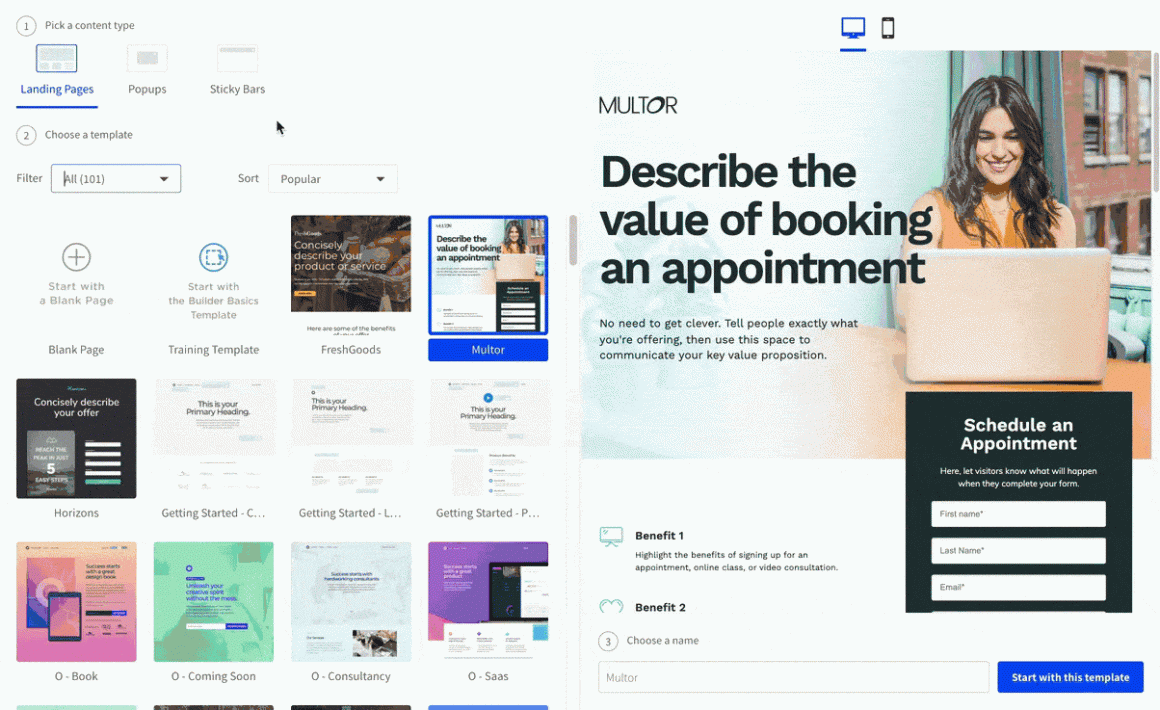This screenshot has width=1160, height=710.
Task: Click the template name input field
Action: (793, 677)
